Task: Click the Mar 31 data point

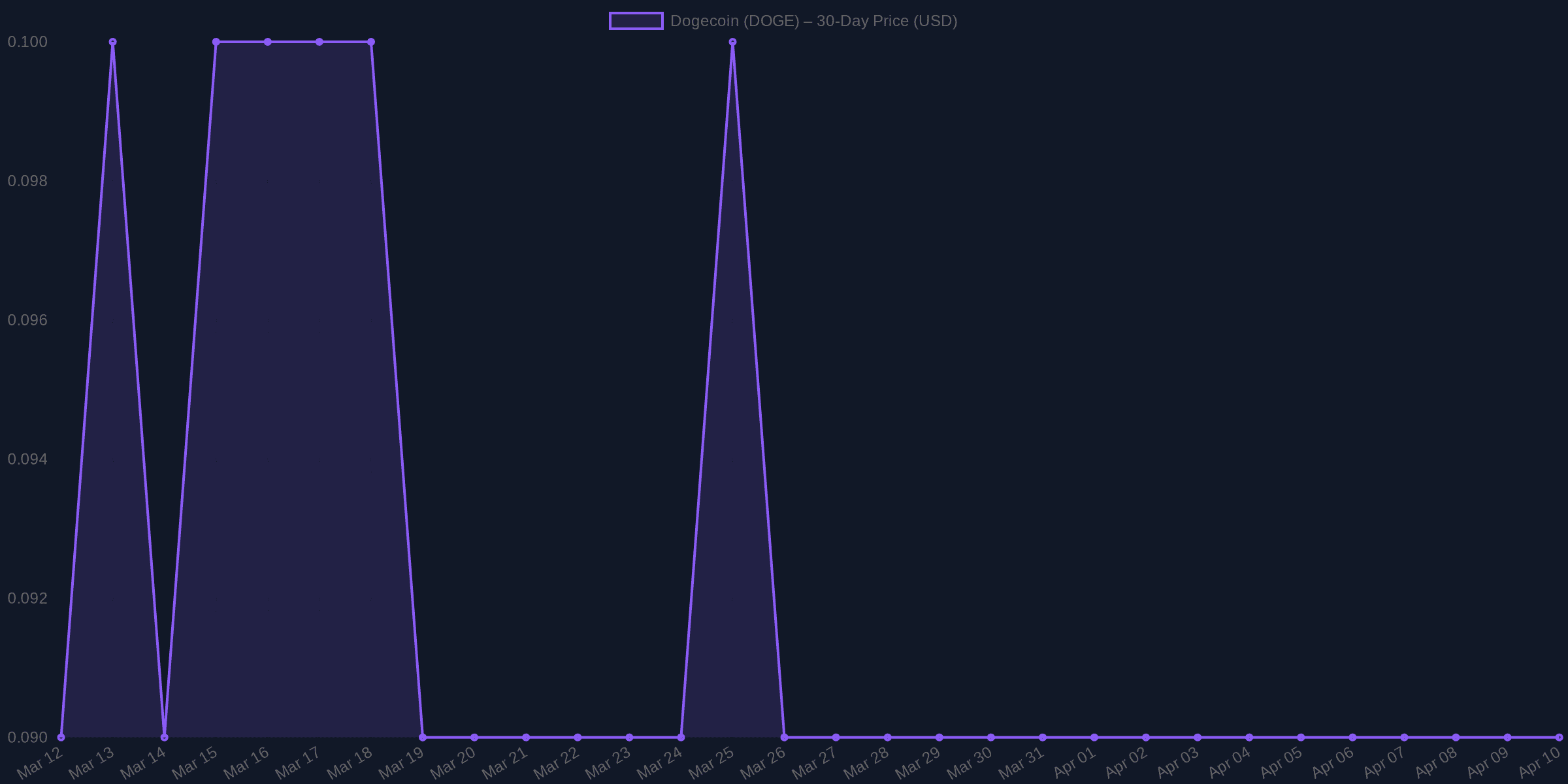Action: point(1043,737)
